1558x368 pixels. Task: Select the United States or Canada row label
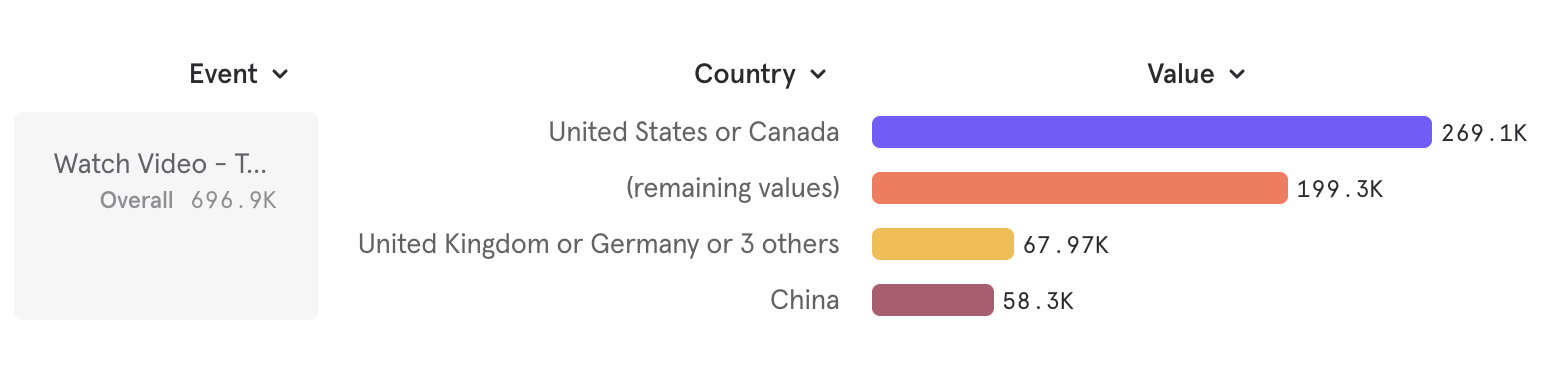click(694, 132)
